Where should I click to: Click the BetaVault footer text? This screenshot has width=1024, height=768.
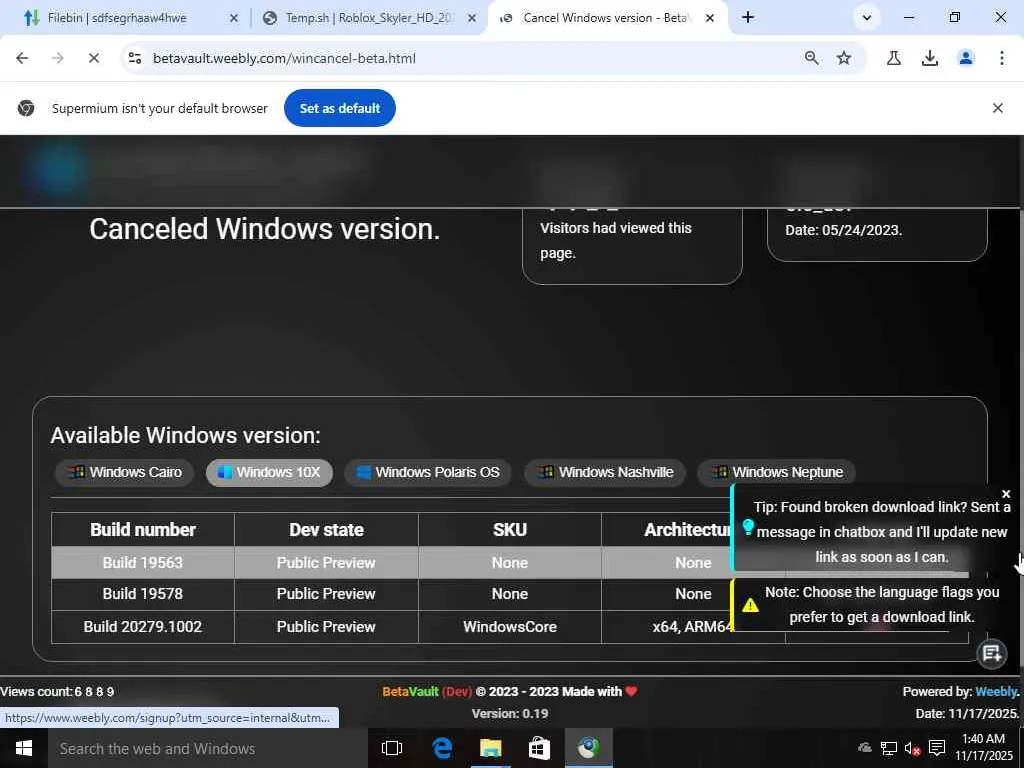click(411, 691)
